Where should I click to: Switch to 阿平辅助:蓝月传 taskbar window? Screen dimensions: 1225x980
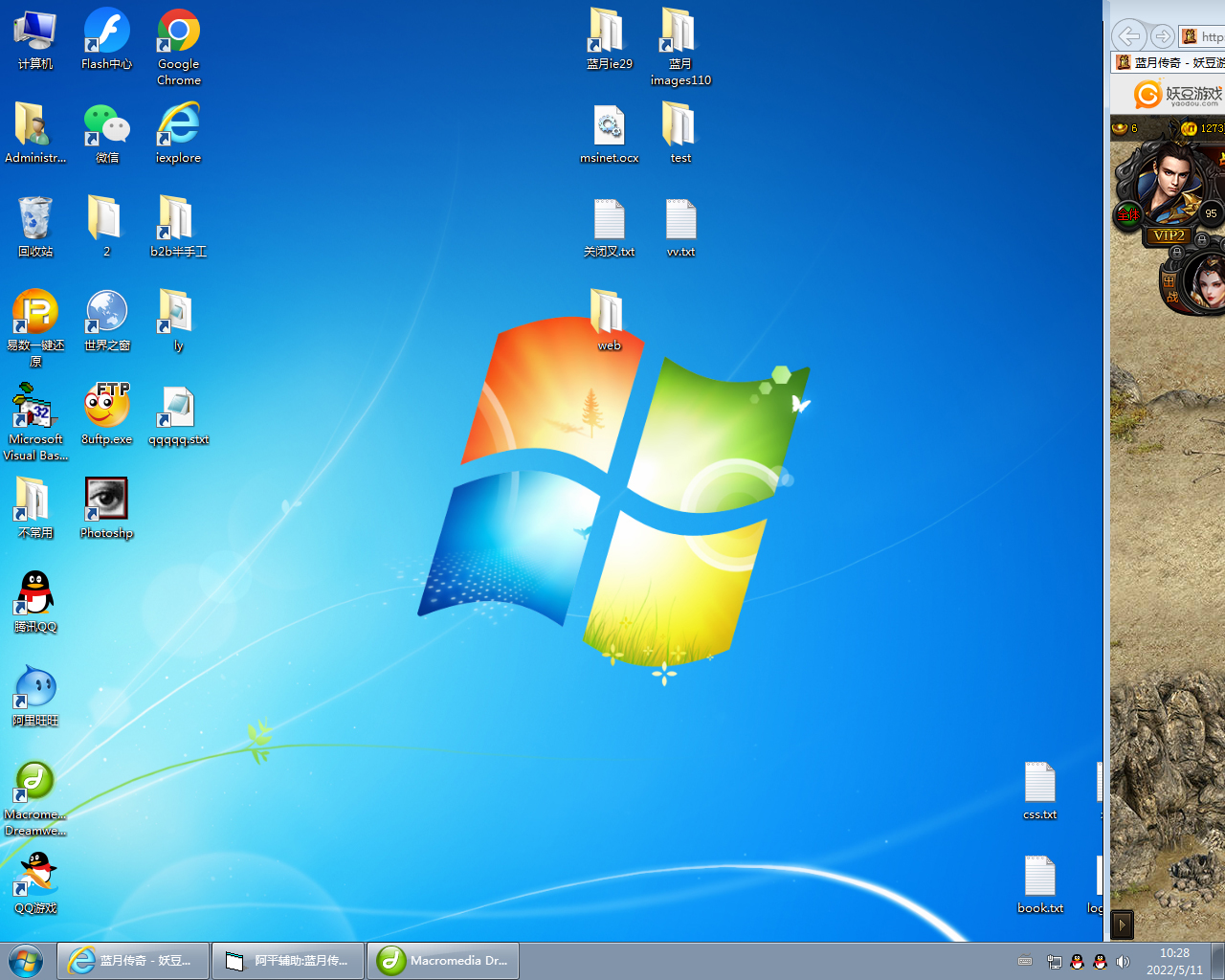(x=288, y=961)
